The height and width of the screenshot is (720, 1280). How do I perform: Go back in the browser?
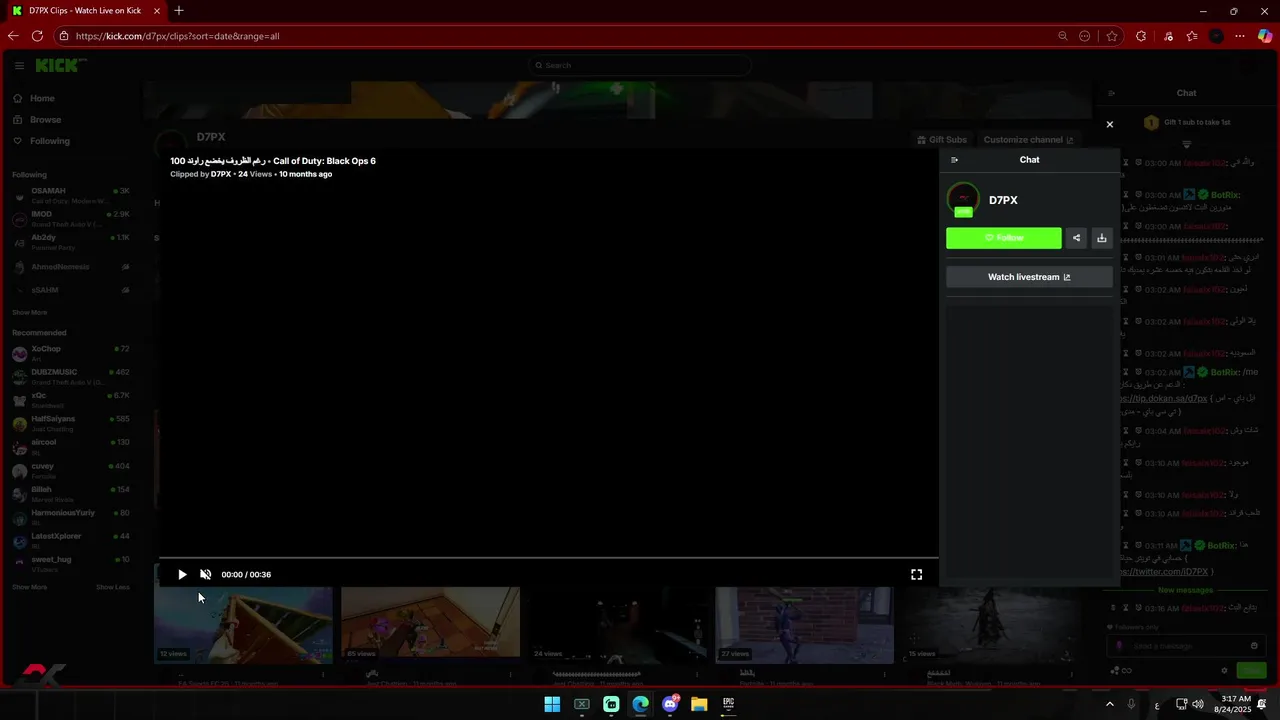point(13,36)
